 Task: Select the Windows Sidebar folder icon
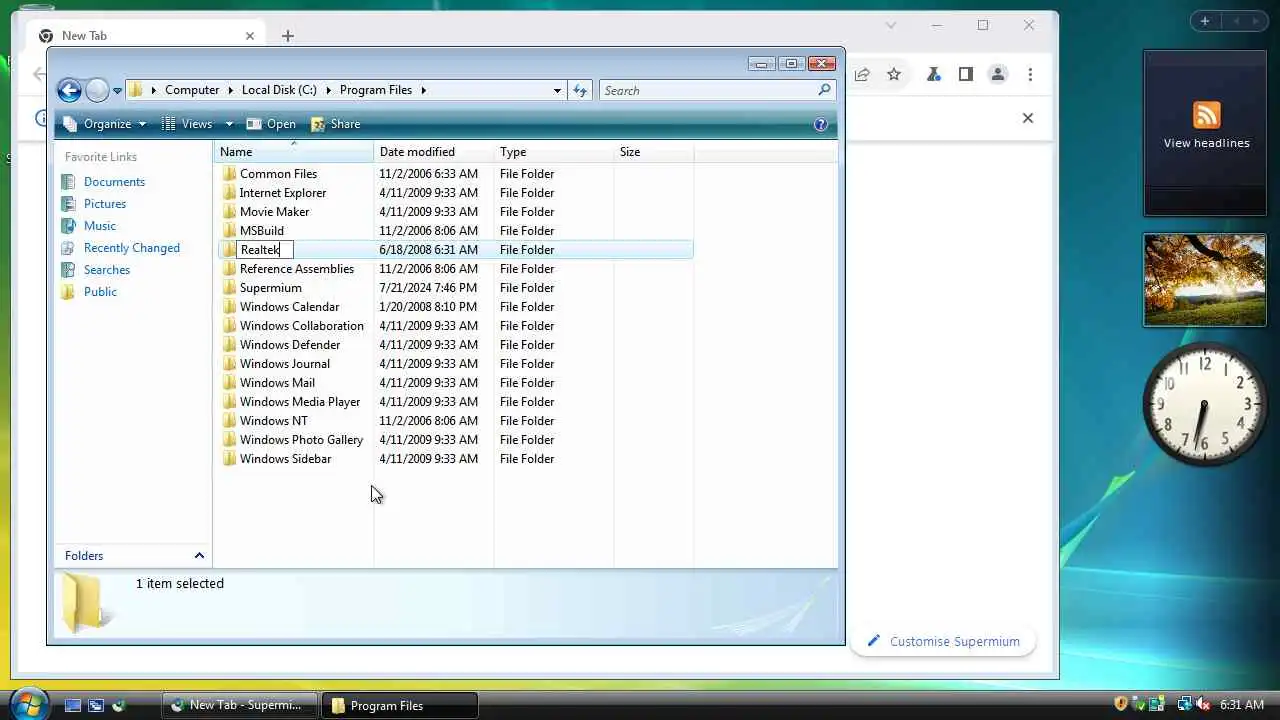coord(229,459)
